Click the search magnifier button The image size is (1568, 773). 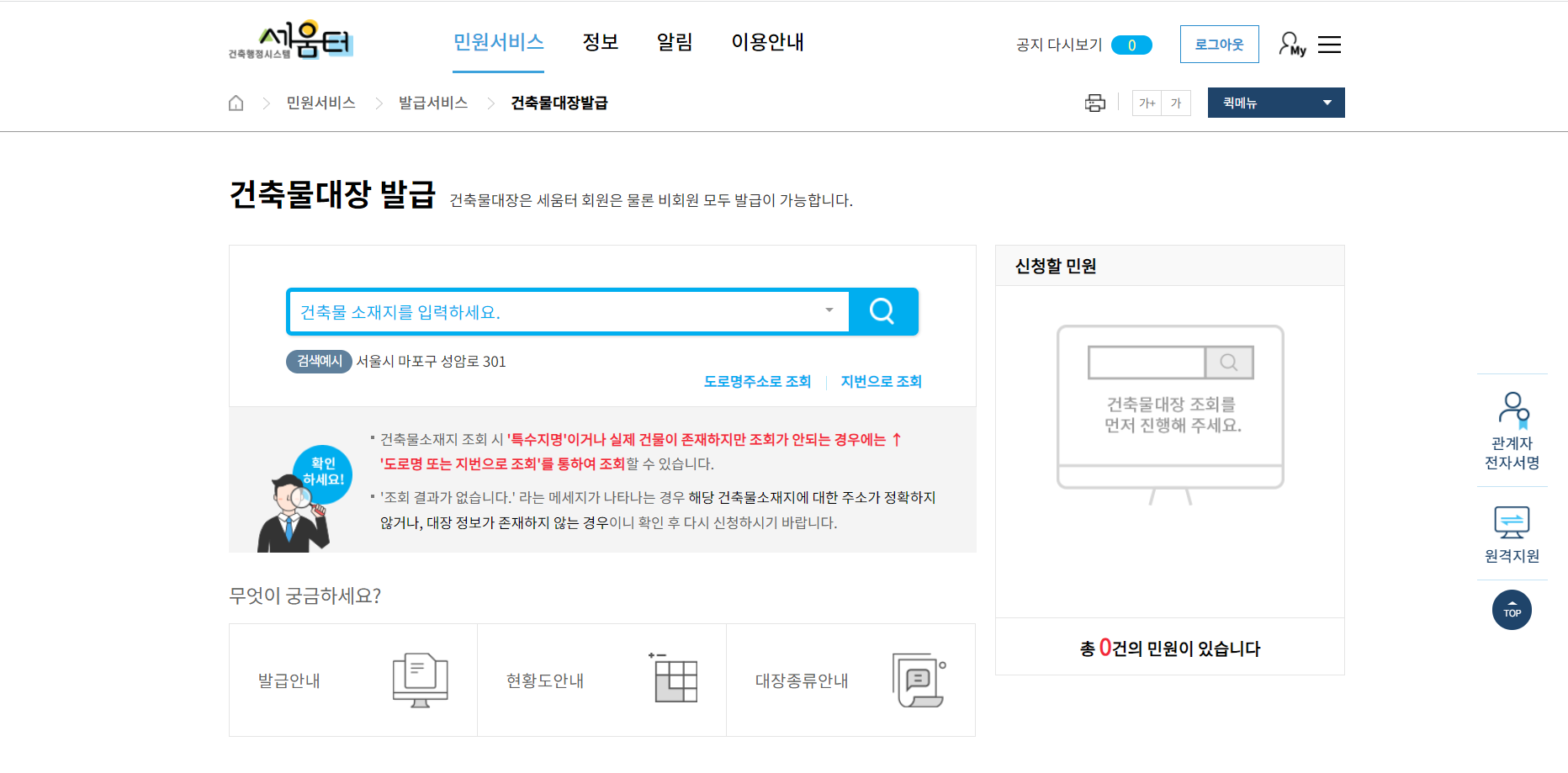point(882,311)
